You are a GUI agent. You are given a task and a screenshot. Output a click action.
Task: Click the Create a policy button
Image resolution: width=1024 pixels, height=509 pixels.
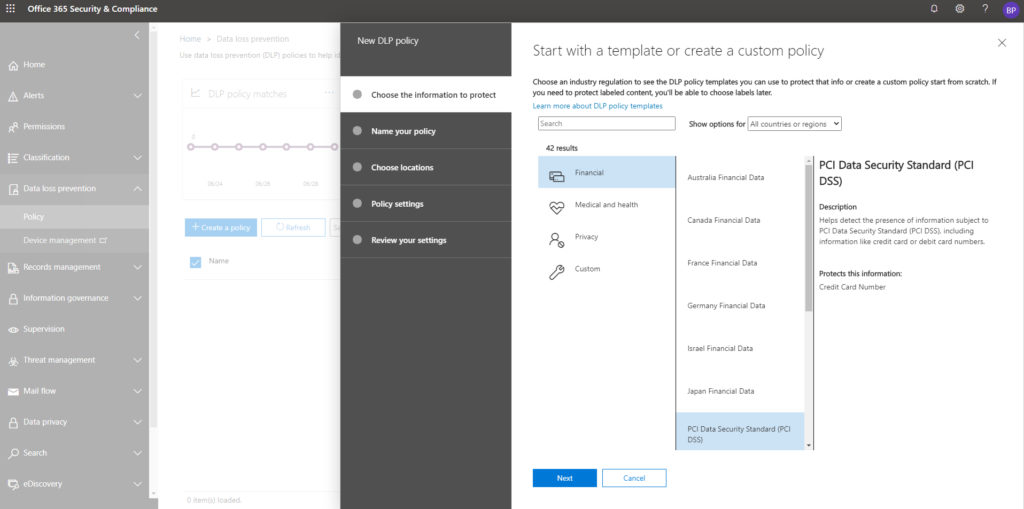click(221, 227)
